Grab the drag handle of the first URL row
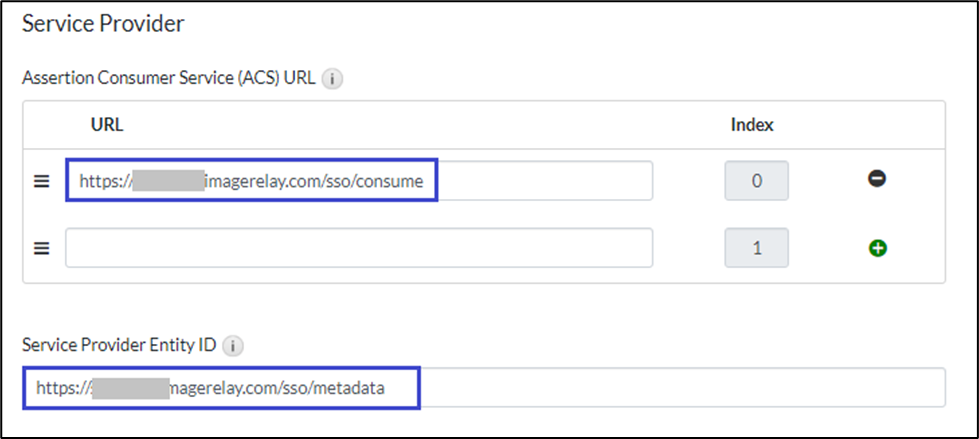Image resolution: width=979 pixels, height=439 pixels. click(42, 182)
